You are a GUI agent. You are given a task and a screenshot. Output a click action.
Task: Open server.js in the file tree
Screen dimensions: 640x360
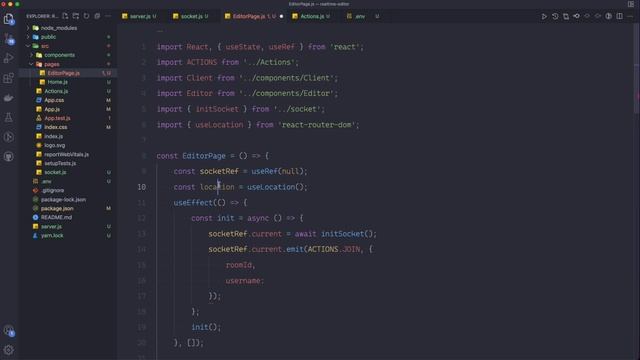pyautogui.click(x=51, y=226)
